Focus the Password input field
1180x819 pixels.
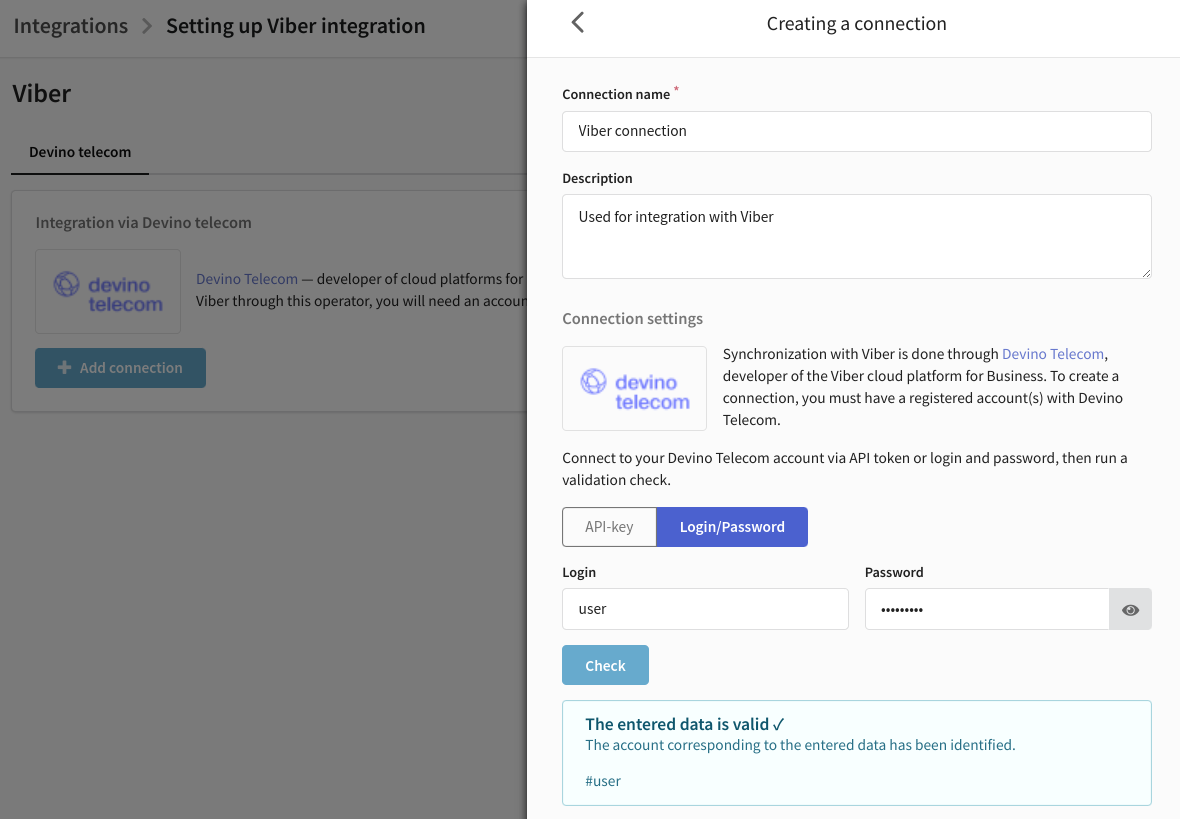pos(987,609)
